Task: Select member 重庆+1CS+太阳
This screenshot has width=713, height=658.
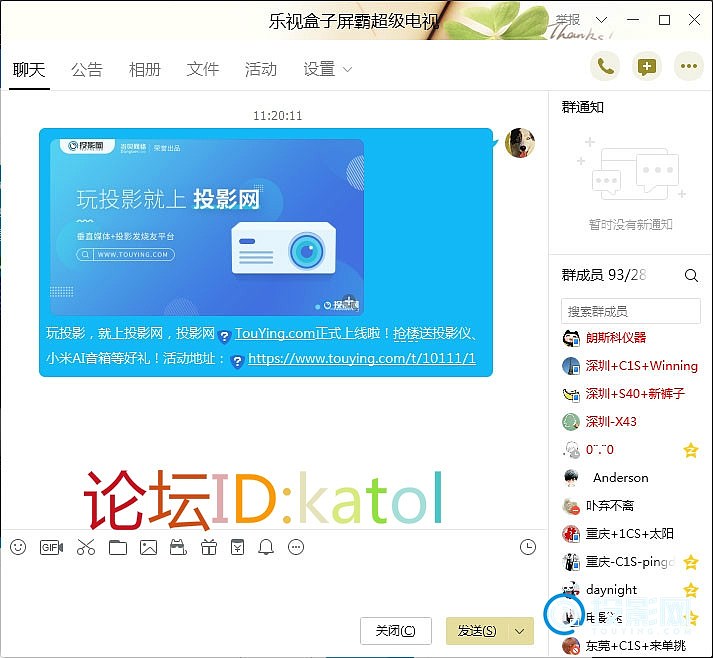Action: click(631, 534)
